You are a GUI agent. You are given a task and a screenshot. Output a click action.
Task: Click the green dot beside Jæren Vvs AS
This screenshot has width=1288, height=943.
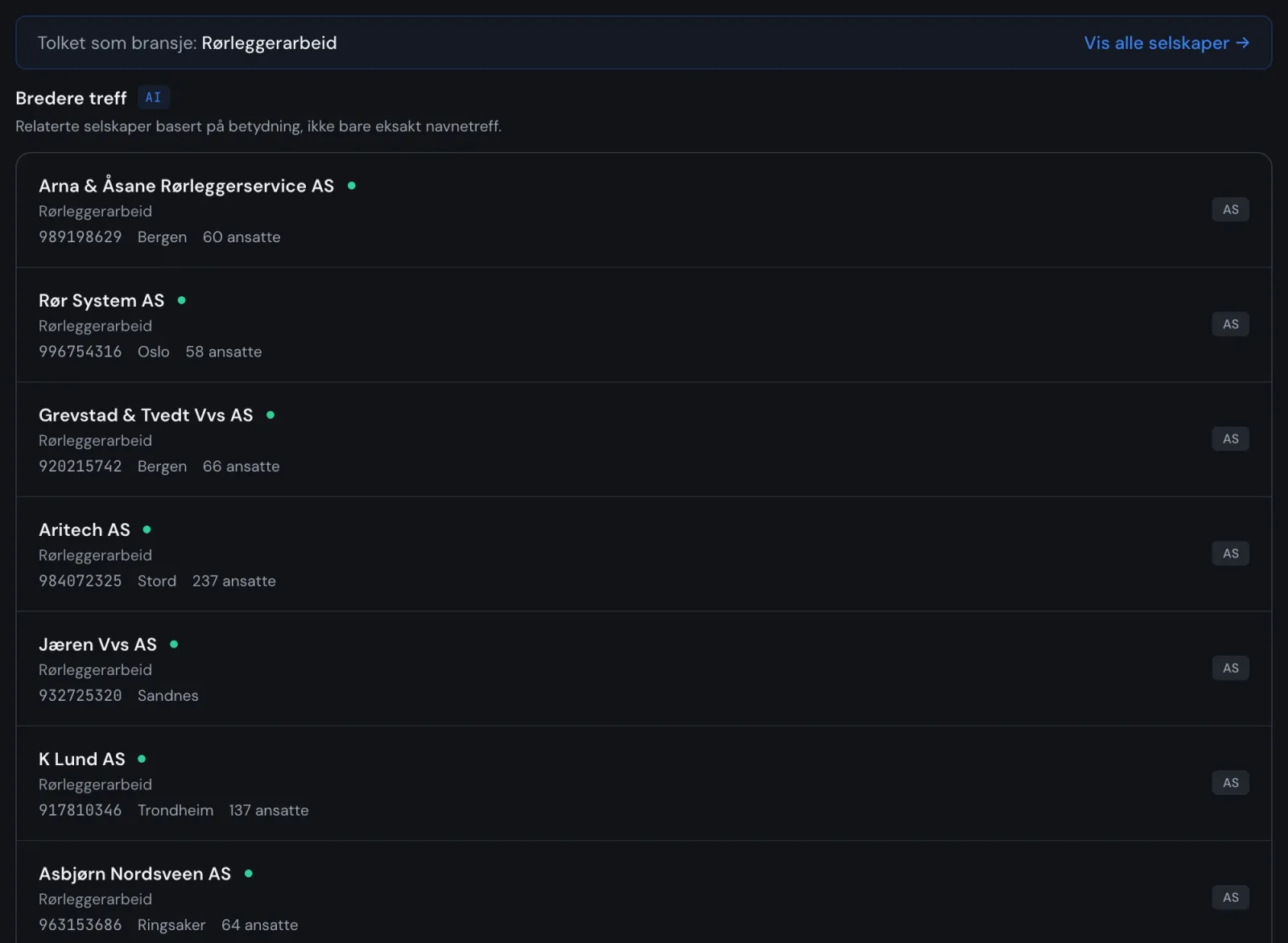pyautogui.click(x=174, y=644)
